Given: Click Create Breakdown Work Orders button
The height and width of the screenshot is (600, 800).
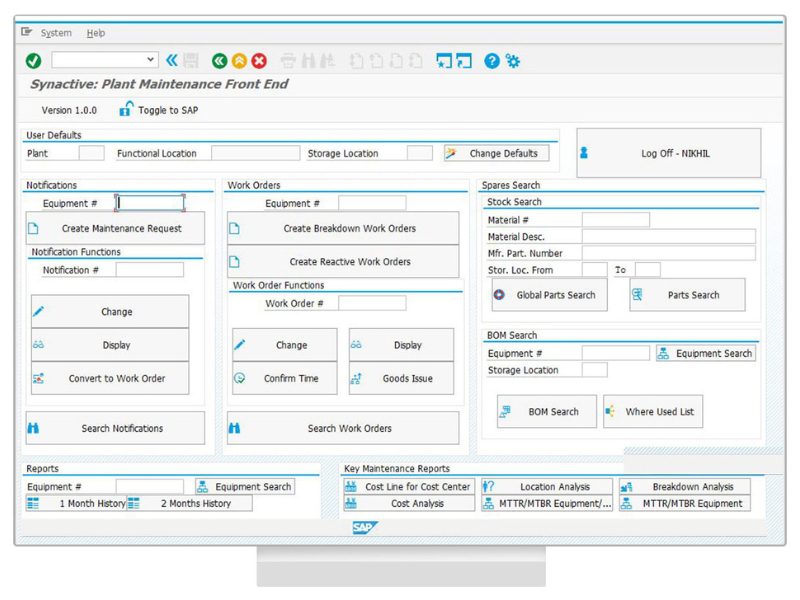Looking at the screenshot, I should pyautogui.click(x=343, y=228).
